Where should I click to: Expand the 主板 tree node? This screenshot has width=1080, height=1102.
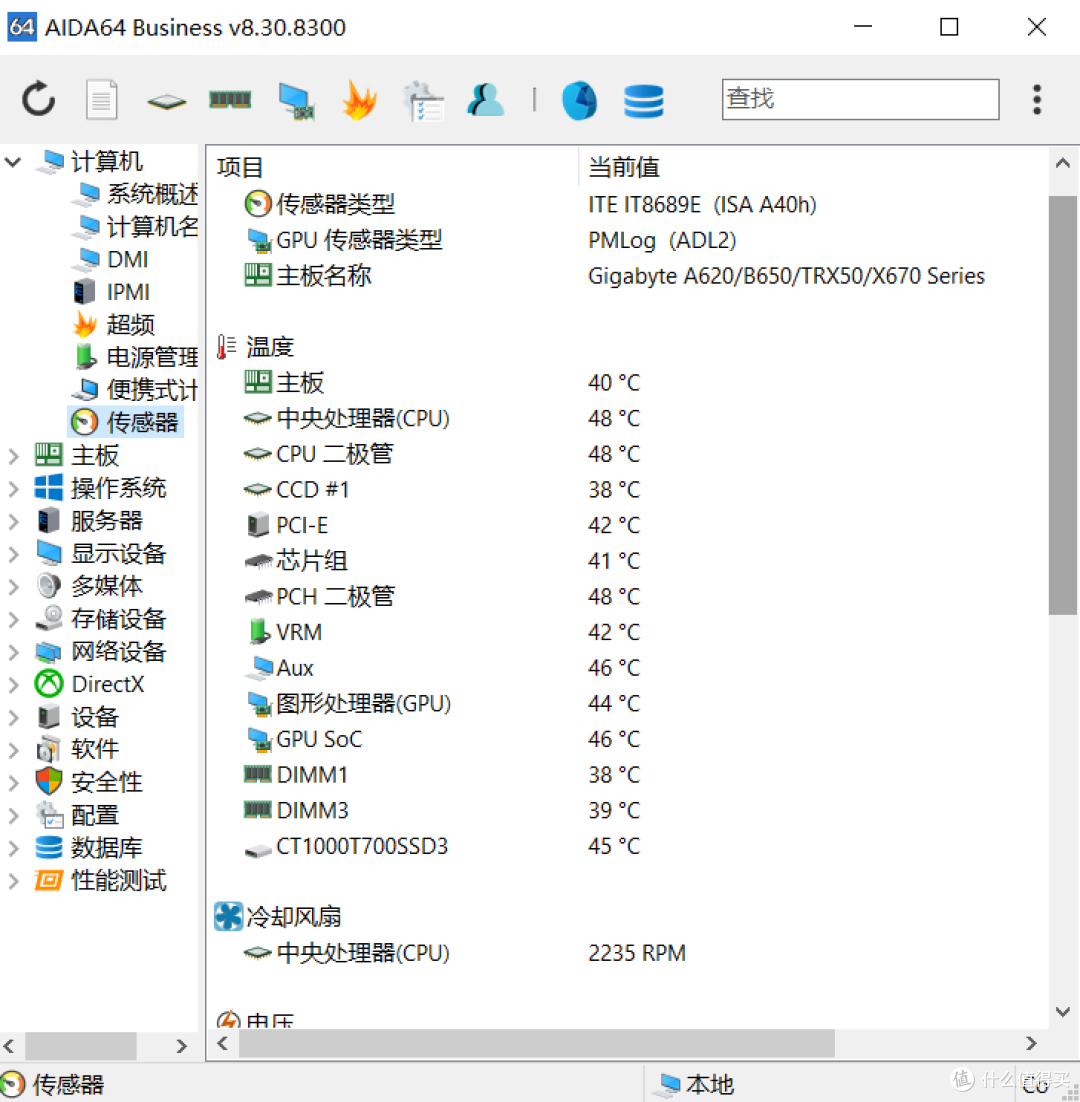point(13,456)
